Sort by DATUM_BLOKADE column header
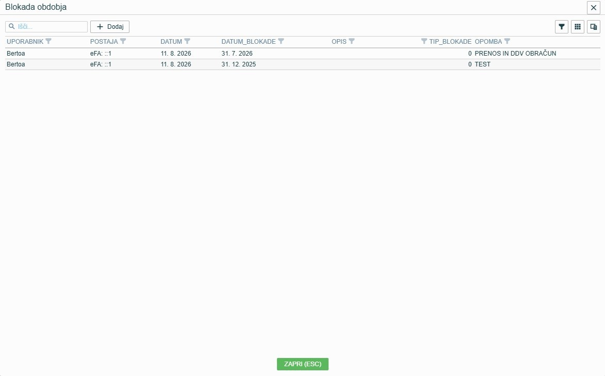 248,42
